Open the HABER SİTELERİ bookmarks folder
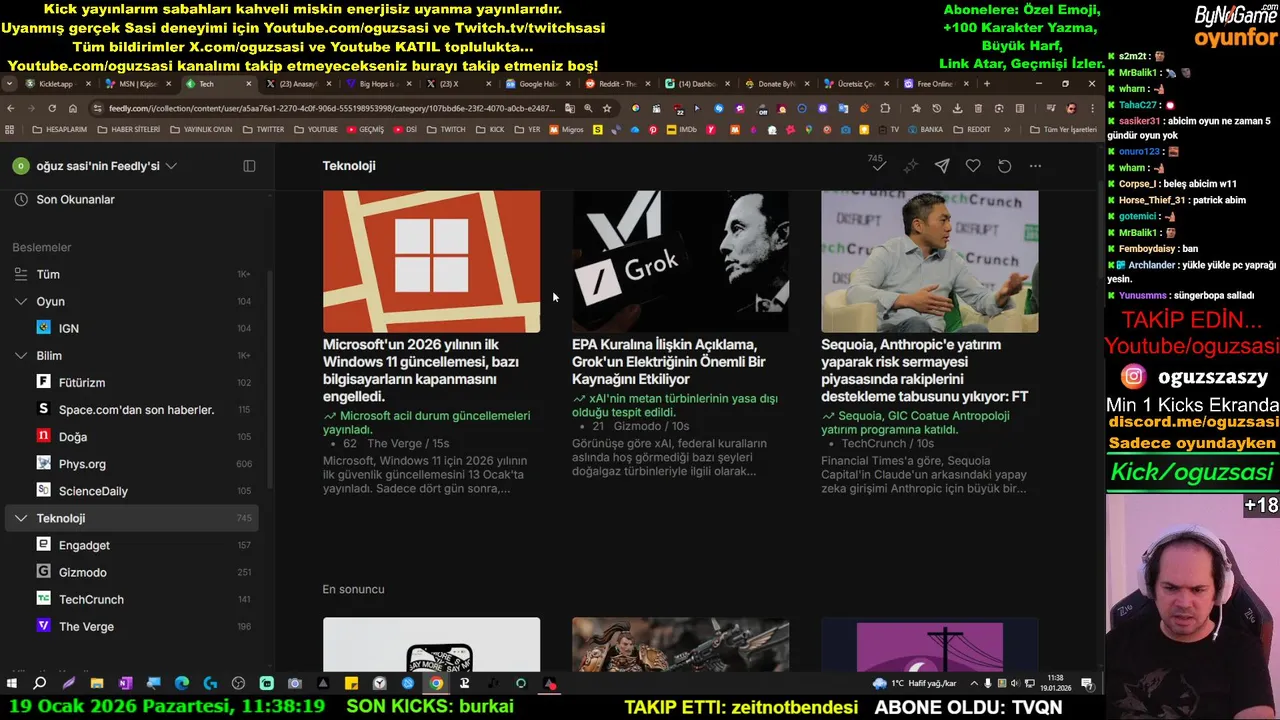Image resolution: width=1280 pixels, height=720 pixels. point(128,130)
